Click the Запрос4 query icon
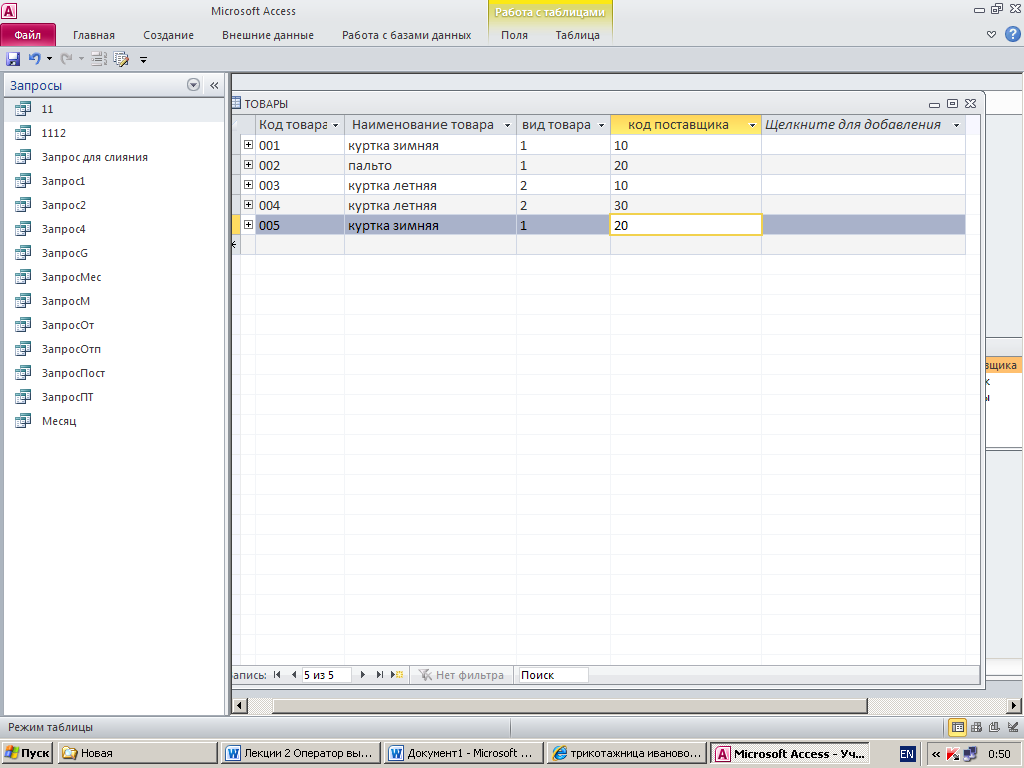This screenshot has height=768, width=1024. coord(23,229)
